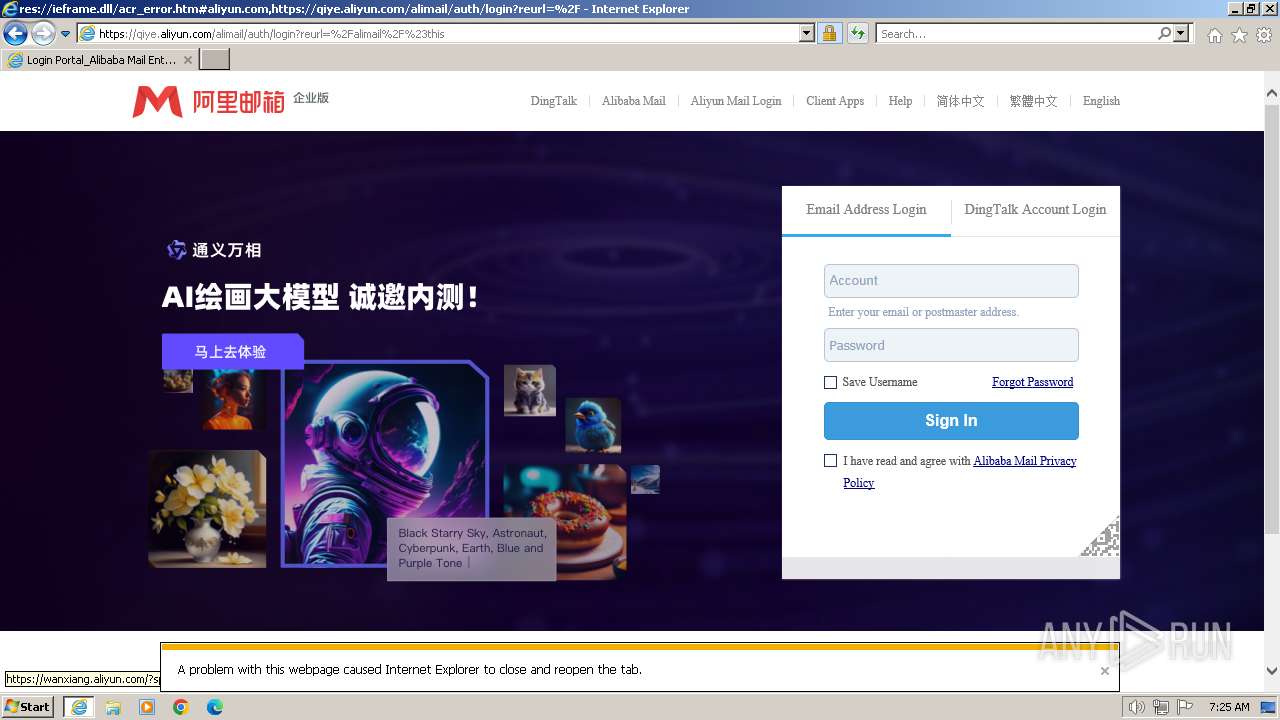Click the browser Back arrow button
The width and height of the screenshot is (1280, 720).
point(15,33)
